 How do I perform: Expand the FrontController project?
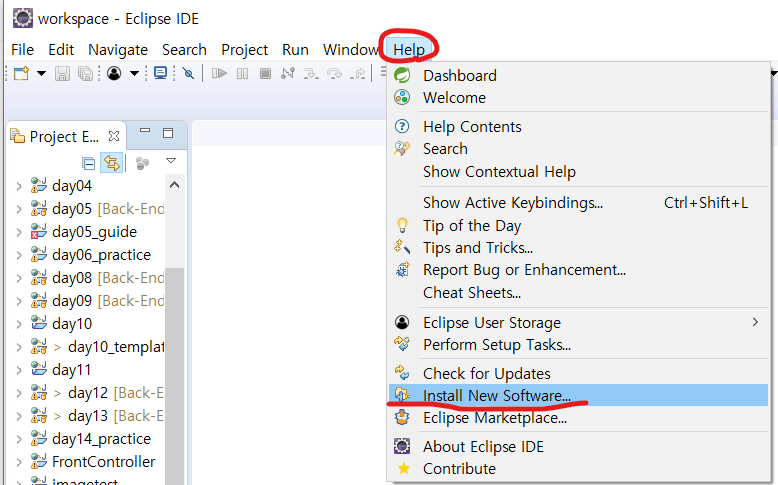(19, 462)
